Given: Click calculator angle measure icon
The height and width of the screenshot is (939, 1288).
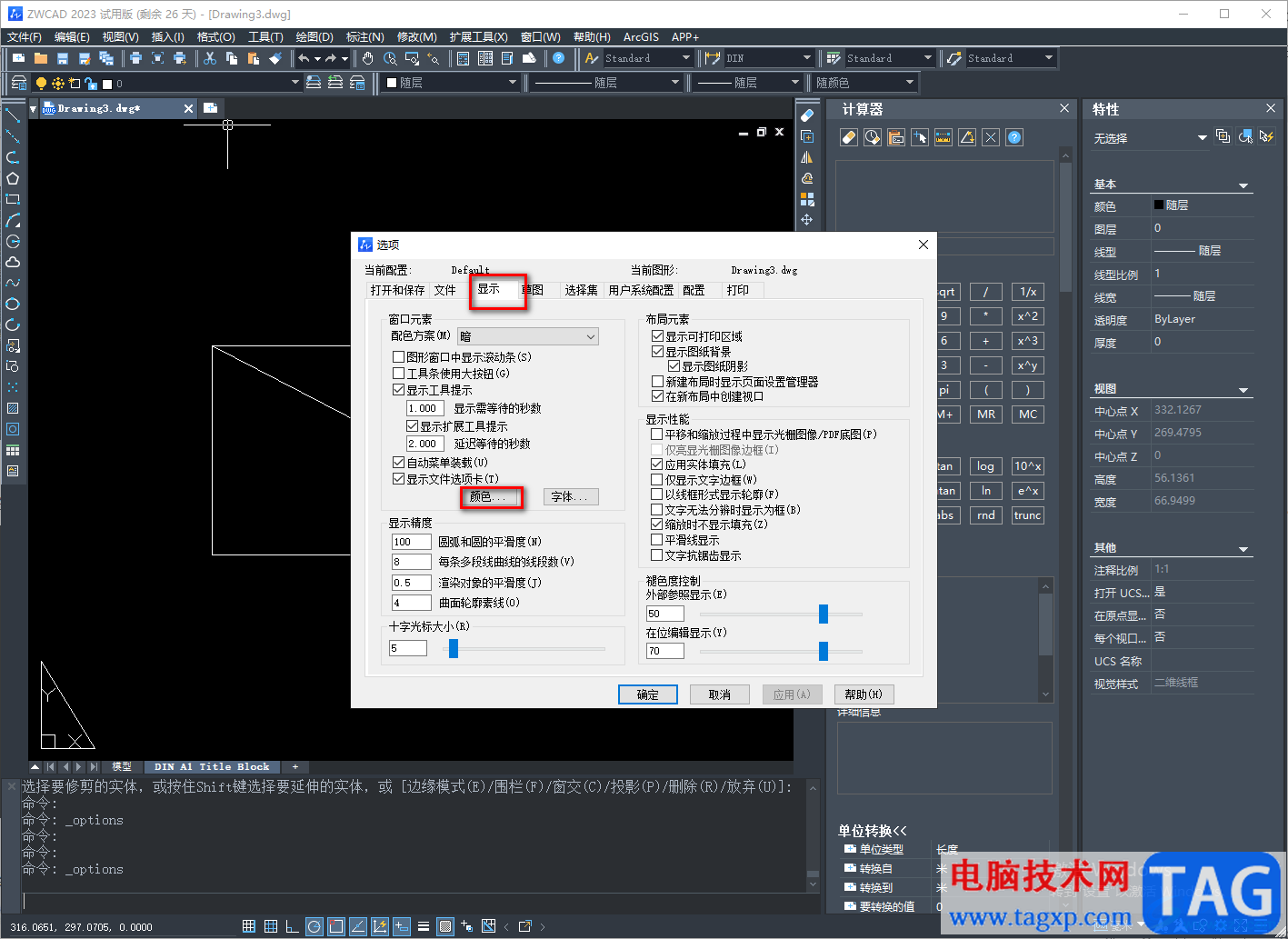Looking at the screenshot, I should (967, 137).
